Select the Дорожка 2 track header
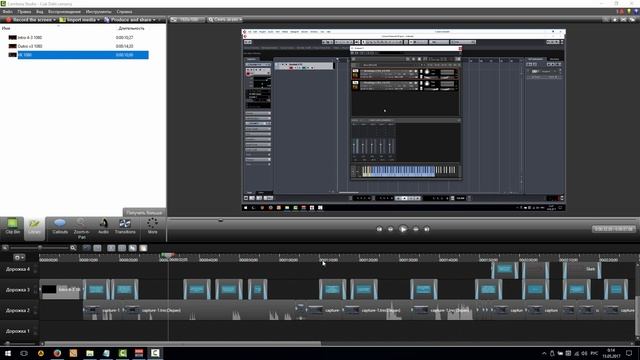Screen dimensions: 640x360 (18, 310)
